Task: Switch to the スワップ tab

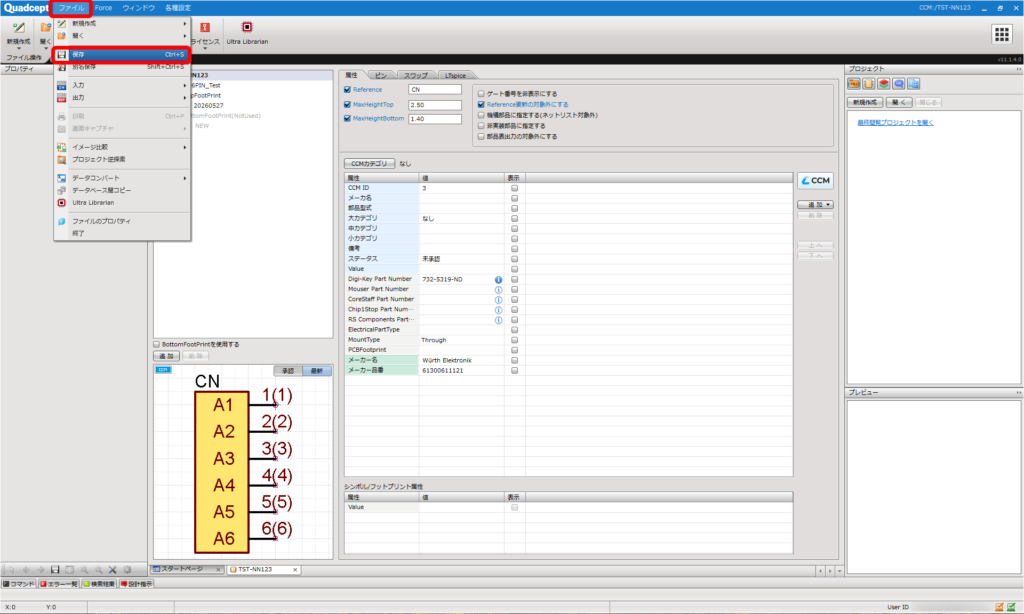Action: pyautogui.click(x=415, y=76)
